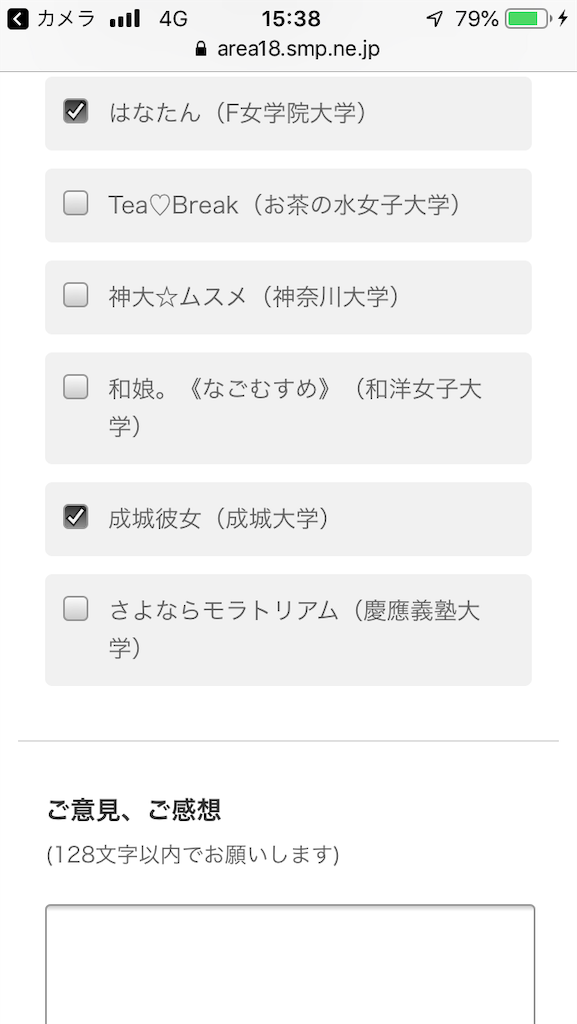Check the Tea♡Break (お茶の水女子大学) checkbox

click(x=76, y=203)
